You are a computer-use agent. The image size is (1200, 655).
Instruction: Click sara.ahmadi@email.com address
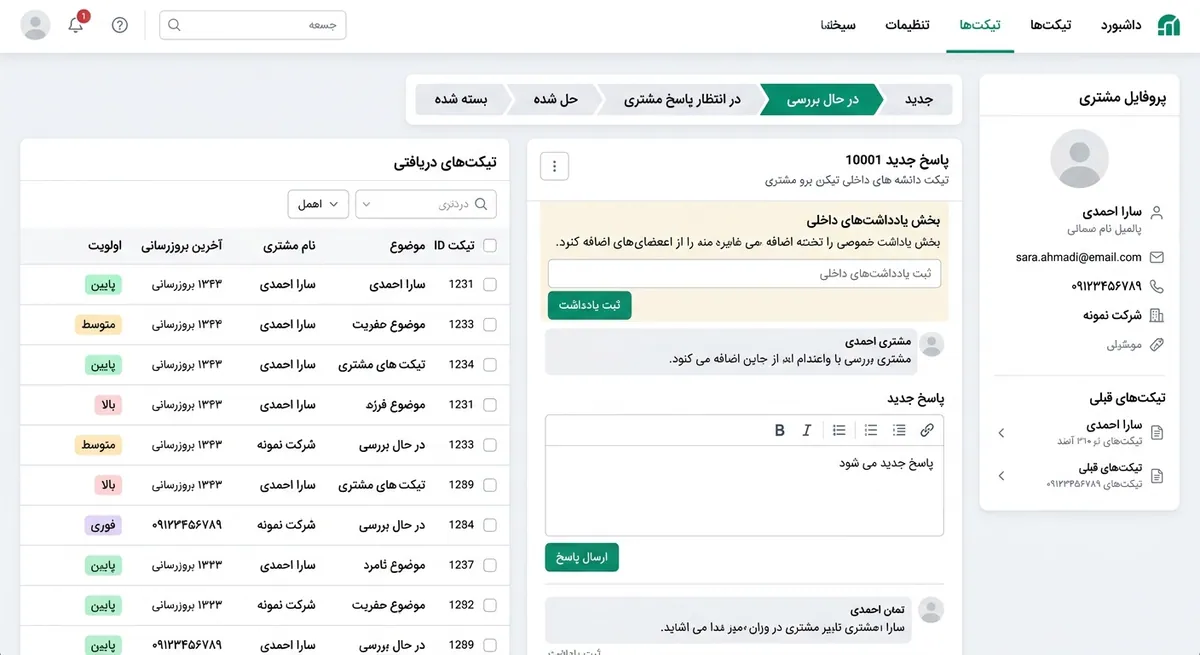tap(1078, 257)
